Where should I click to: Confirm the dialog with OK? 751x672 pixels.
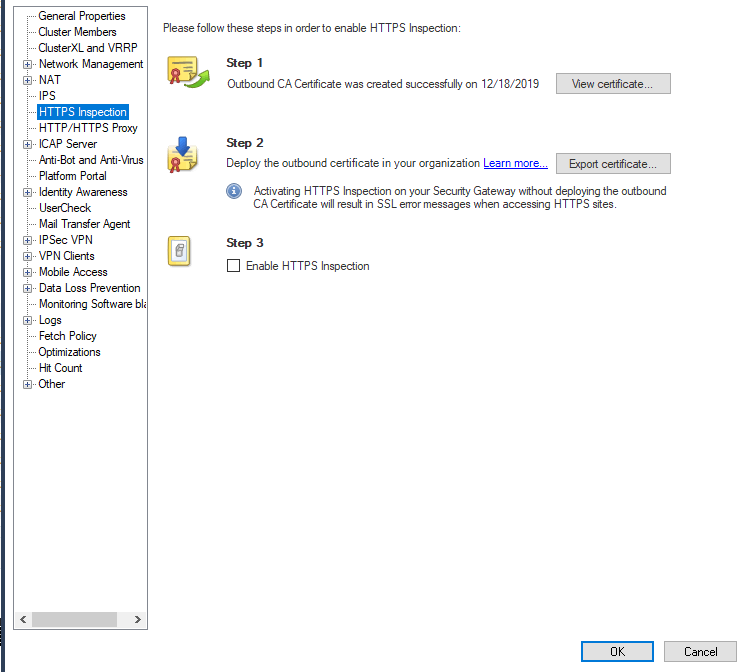(617, 651)
